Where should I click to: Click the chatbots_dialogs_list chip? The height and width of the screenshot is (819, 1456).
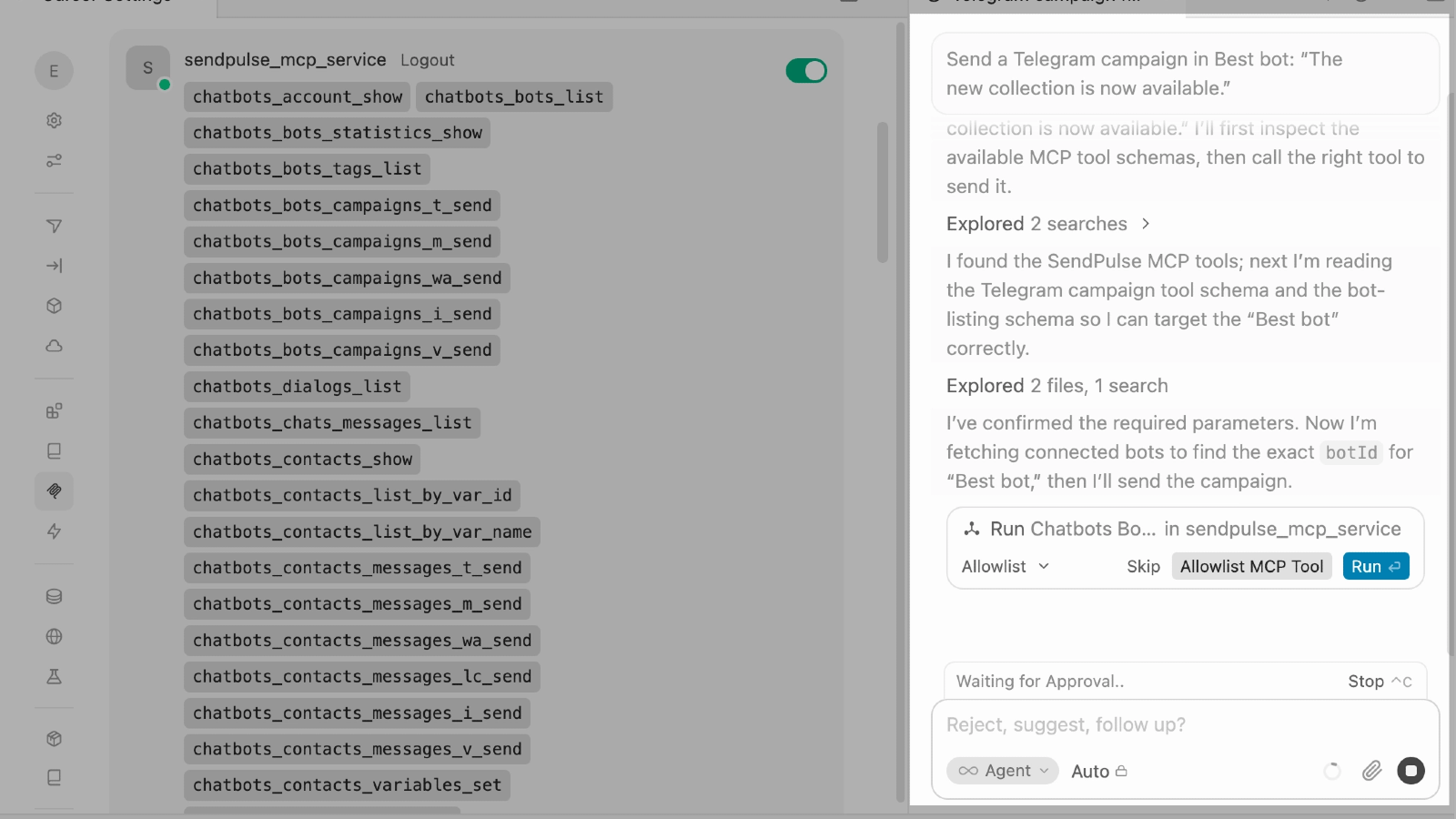(x=298, y=387)
